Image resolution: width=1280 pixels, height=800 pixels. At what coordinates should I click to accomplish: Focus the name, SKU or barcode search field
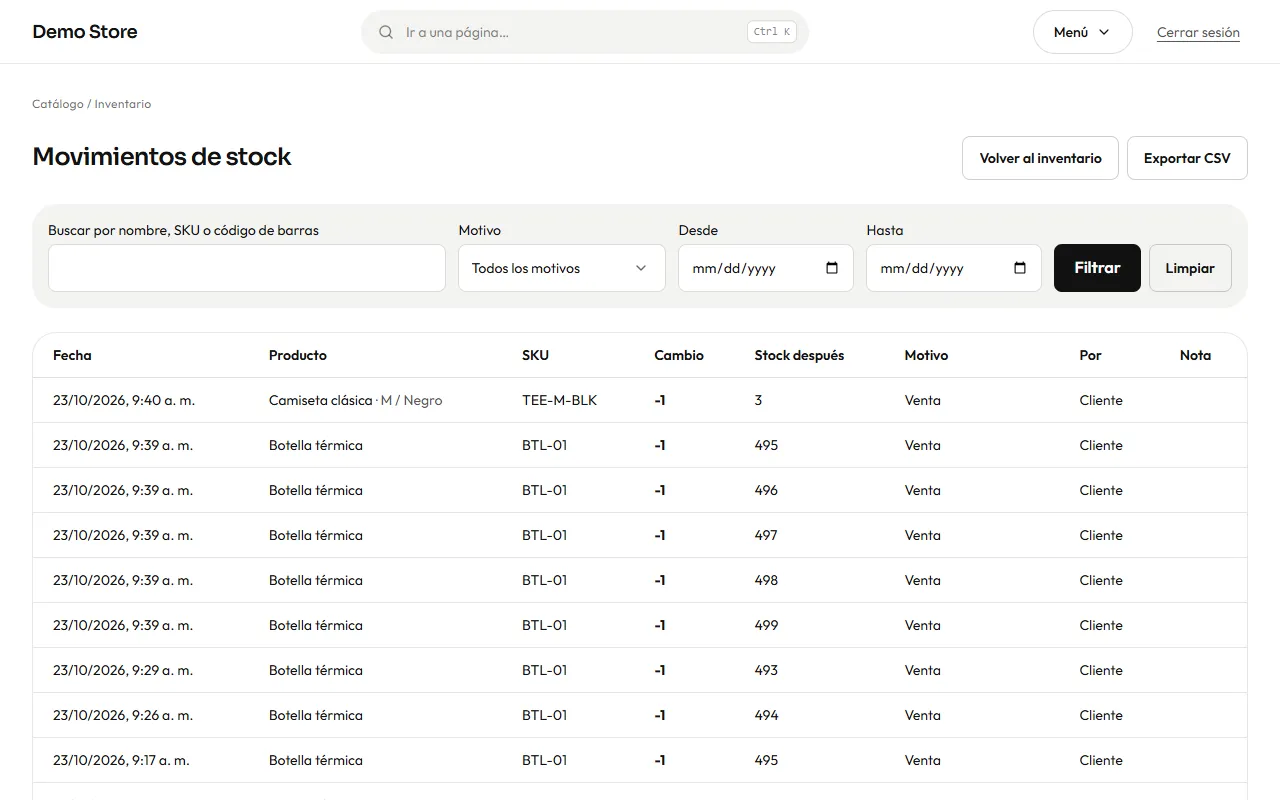247,268
